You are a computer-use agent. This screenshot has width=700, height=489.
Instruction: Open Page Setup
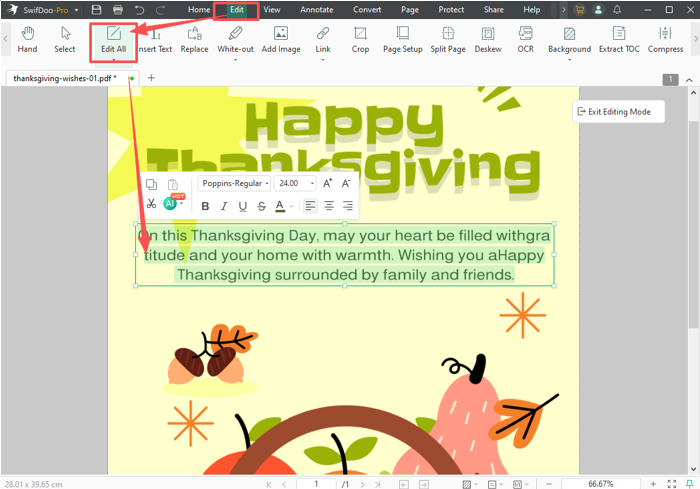(x=403, y=40)
